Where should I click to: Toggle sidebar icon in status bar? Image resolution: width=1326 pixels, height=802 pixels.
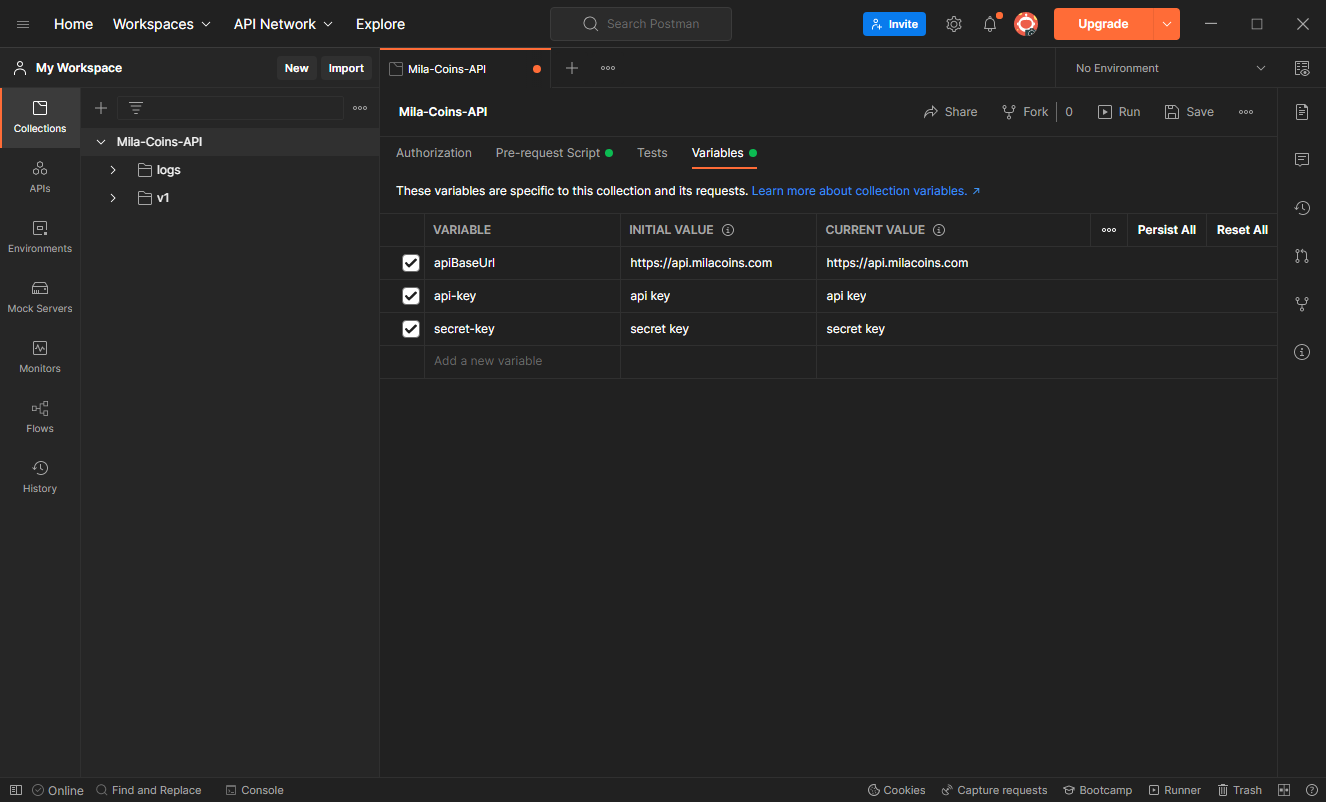pos(16,790)
